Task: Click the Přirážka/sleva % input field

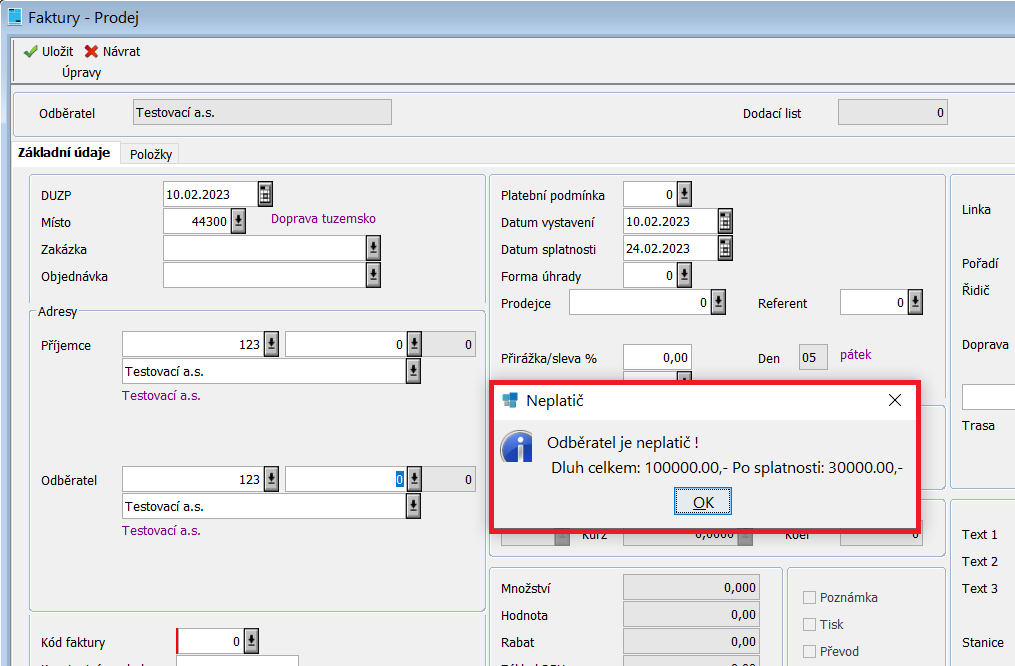Action: click(657, 357)
